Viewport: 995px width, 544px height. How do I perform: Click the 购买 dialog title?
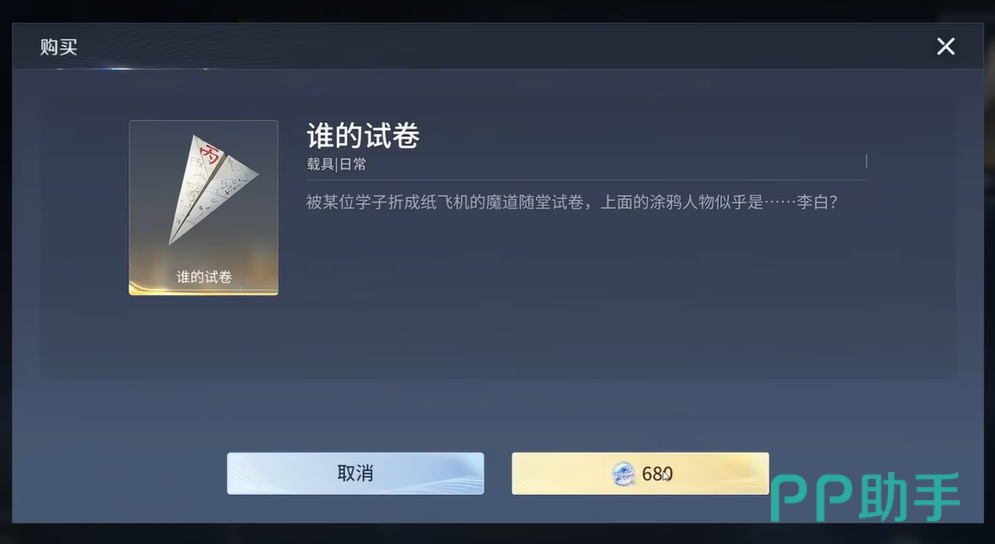(58, 46)
